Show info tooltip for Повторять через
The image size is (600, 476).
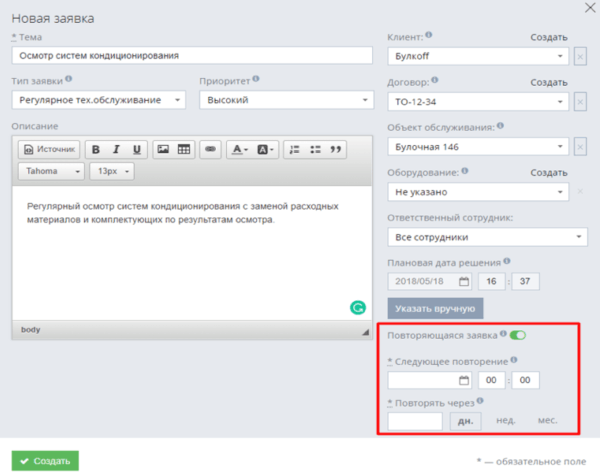480,401
